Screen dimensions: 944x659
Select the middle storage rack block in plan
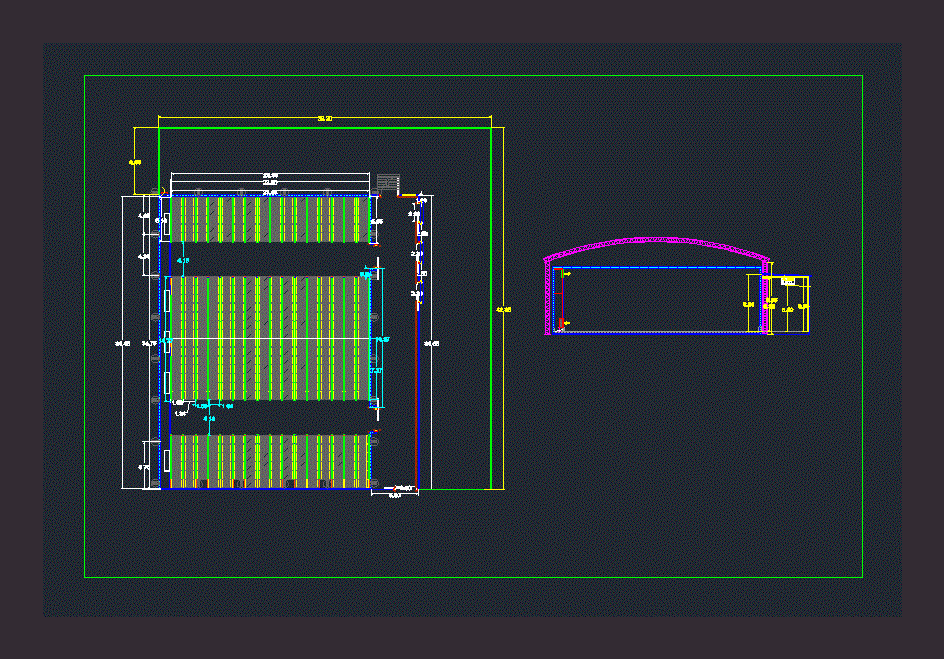(x=270, y=338)
